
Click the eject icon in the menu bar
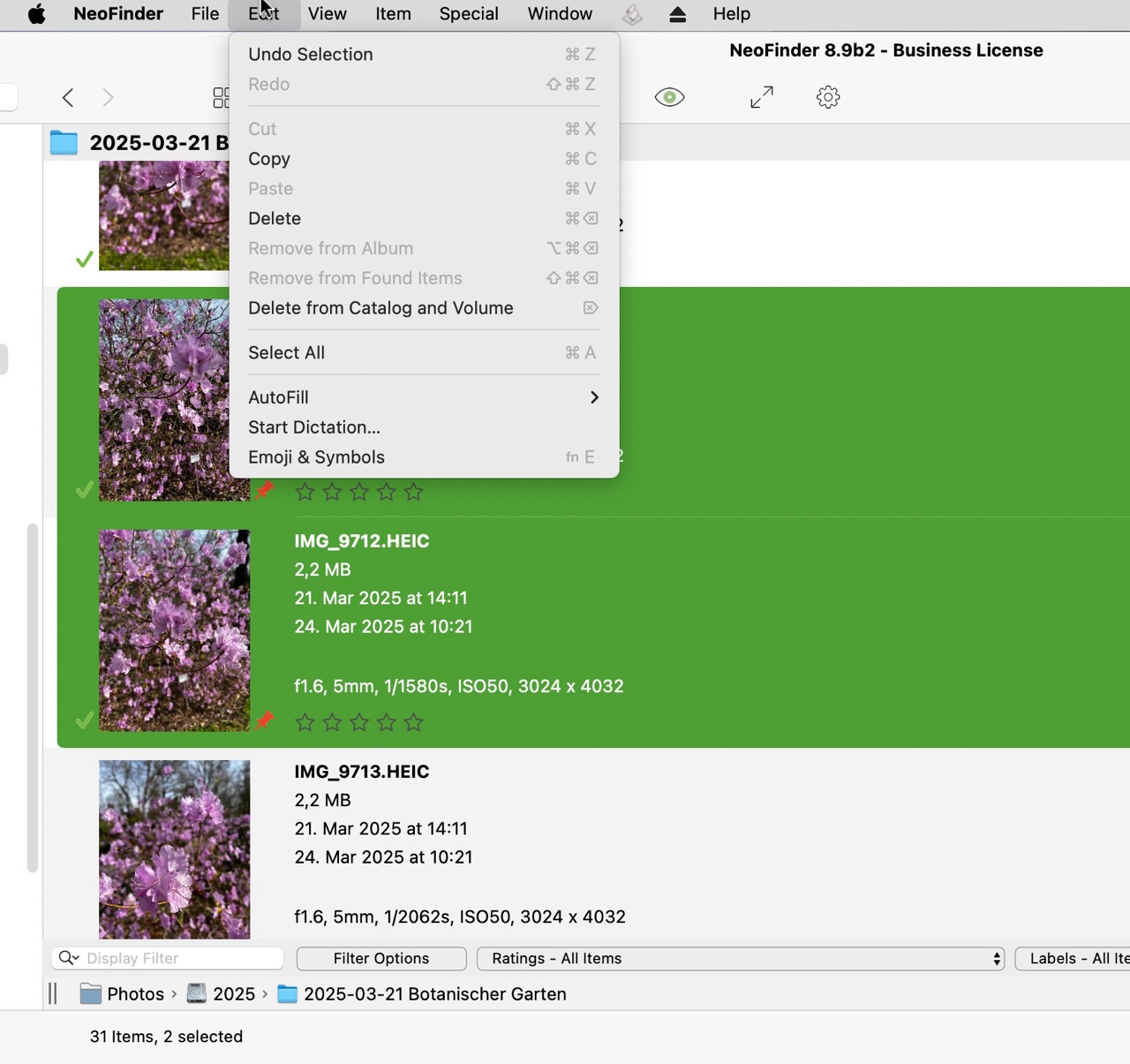676,14
